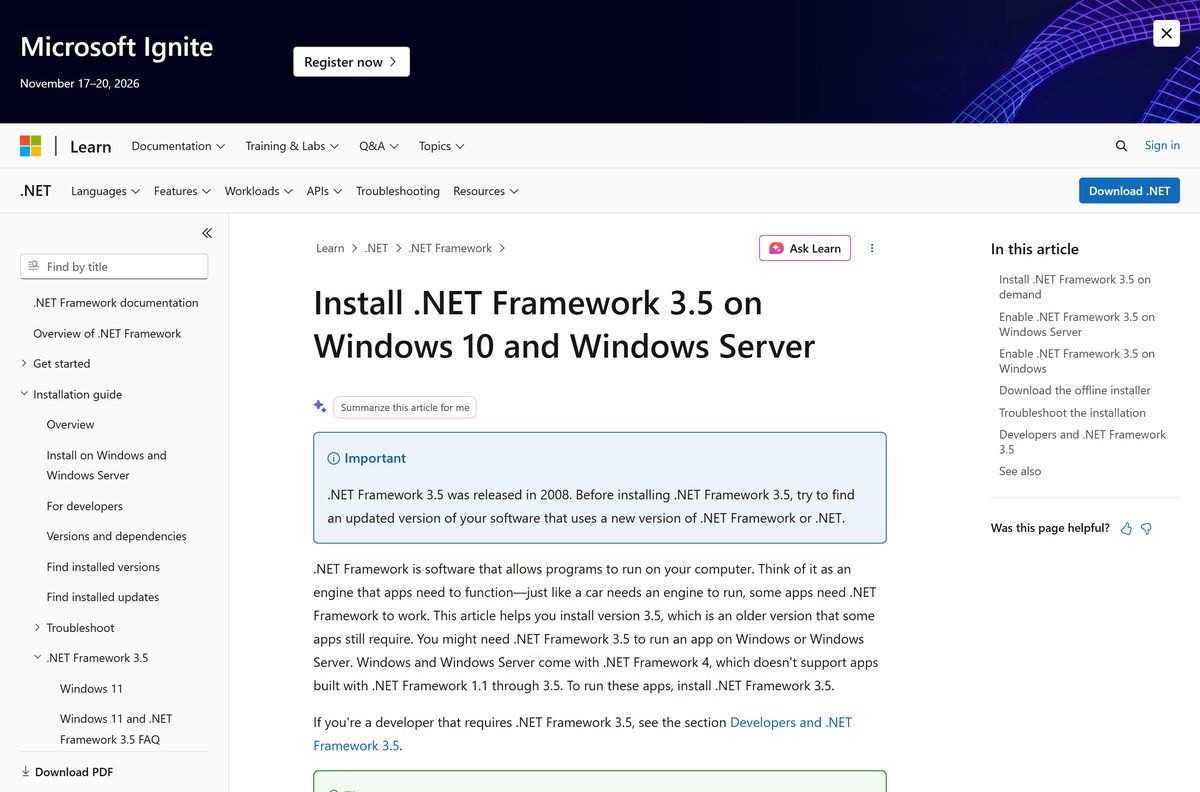Open the For developers sidebar item

(x=85, y=506)
